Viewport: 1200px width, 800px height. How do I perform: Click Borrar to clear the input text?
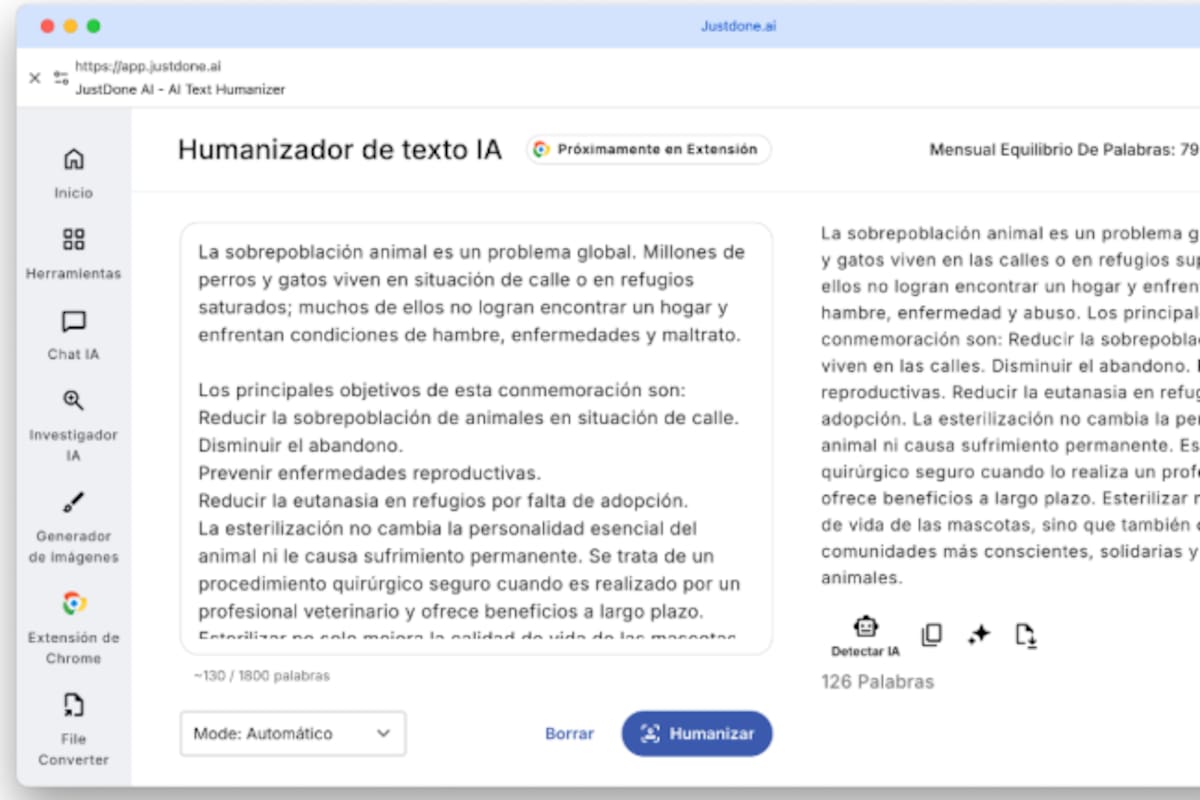[569, 733]
